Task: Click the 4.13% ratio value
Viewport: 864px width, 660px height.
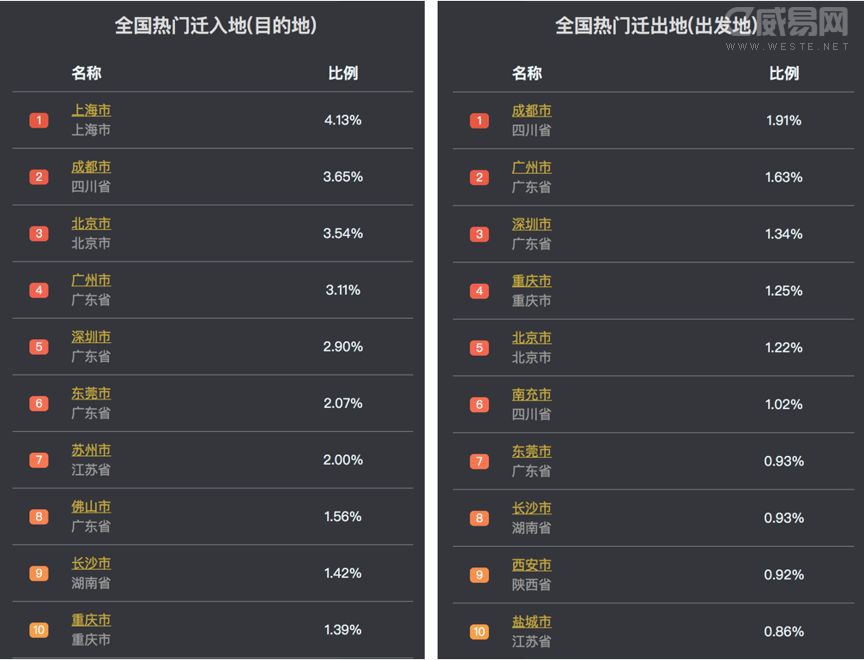Action: pyautogui.click(x=343, y=120)
